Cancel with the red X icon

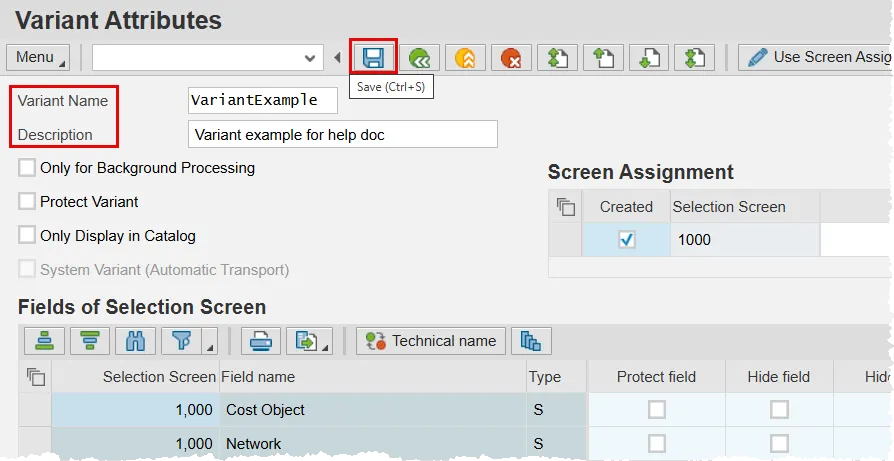tap(511, 58)
